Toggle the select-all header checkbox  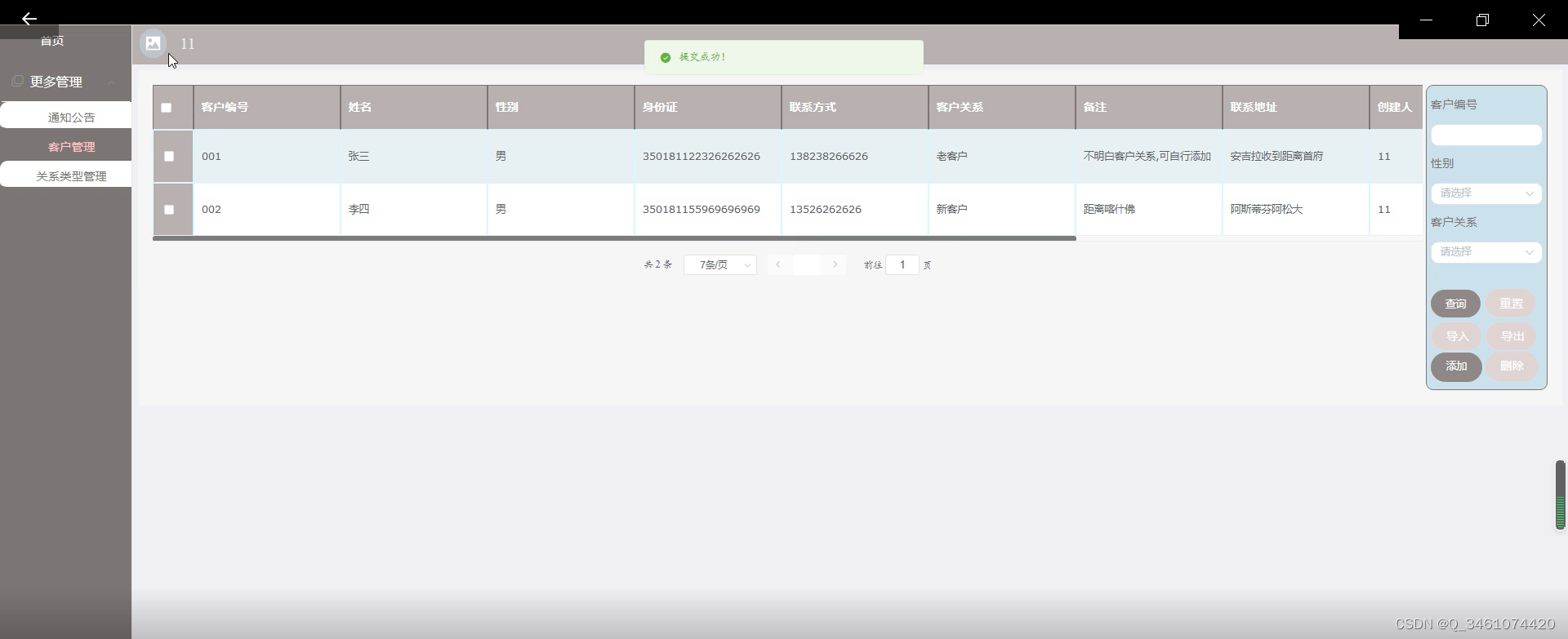point(167,108)
